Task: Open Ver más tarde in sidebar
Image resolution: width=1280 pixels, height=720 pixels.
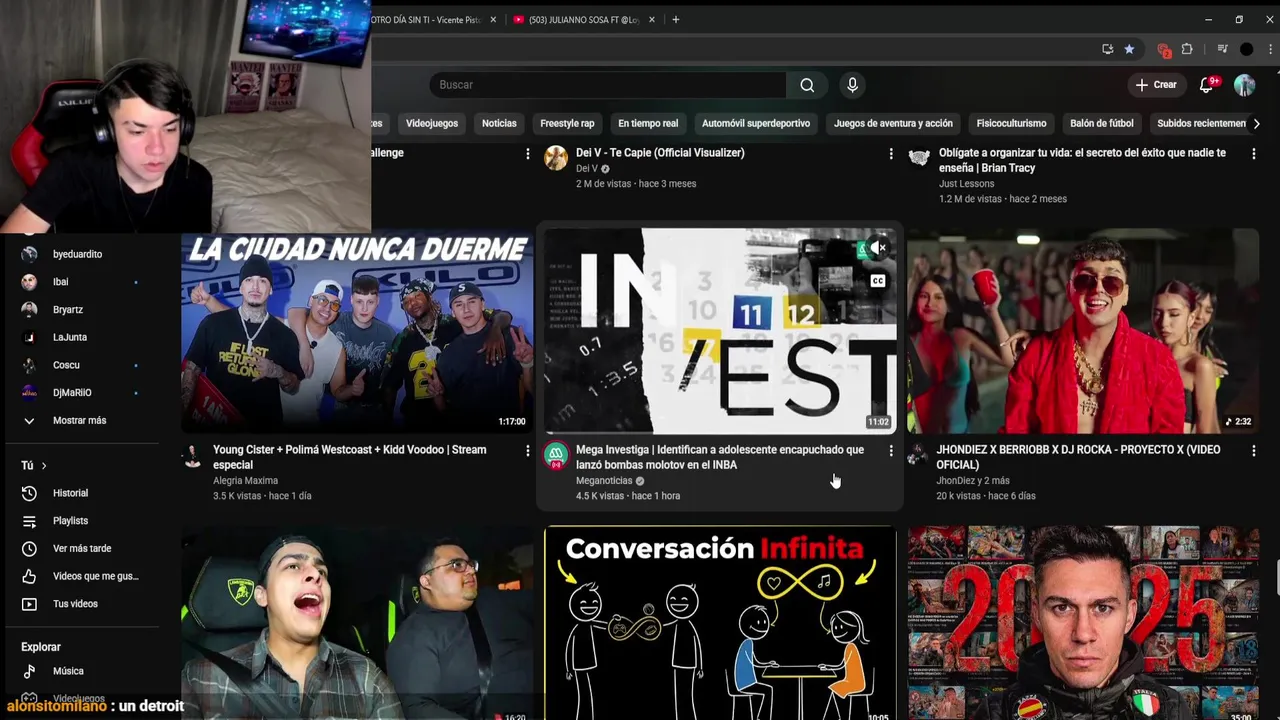Action: [x=82, y=549]
